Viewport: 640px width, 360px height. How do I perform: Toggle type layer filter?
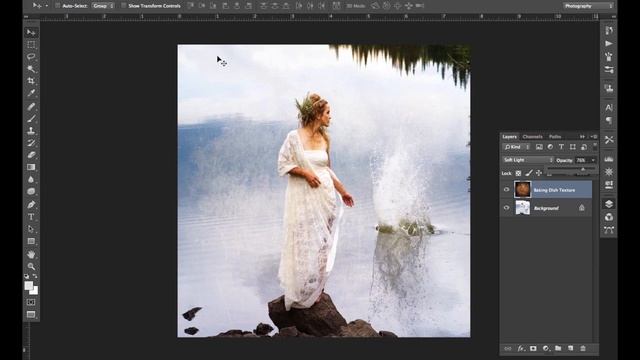click(561, 147)
